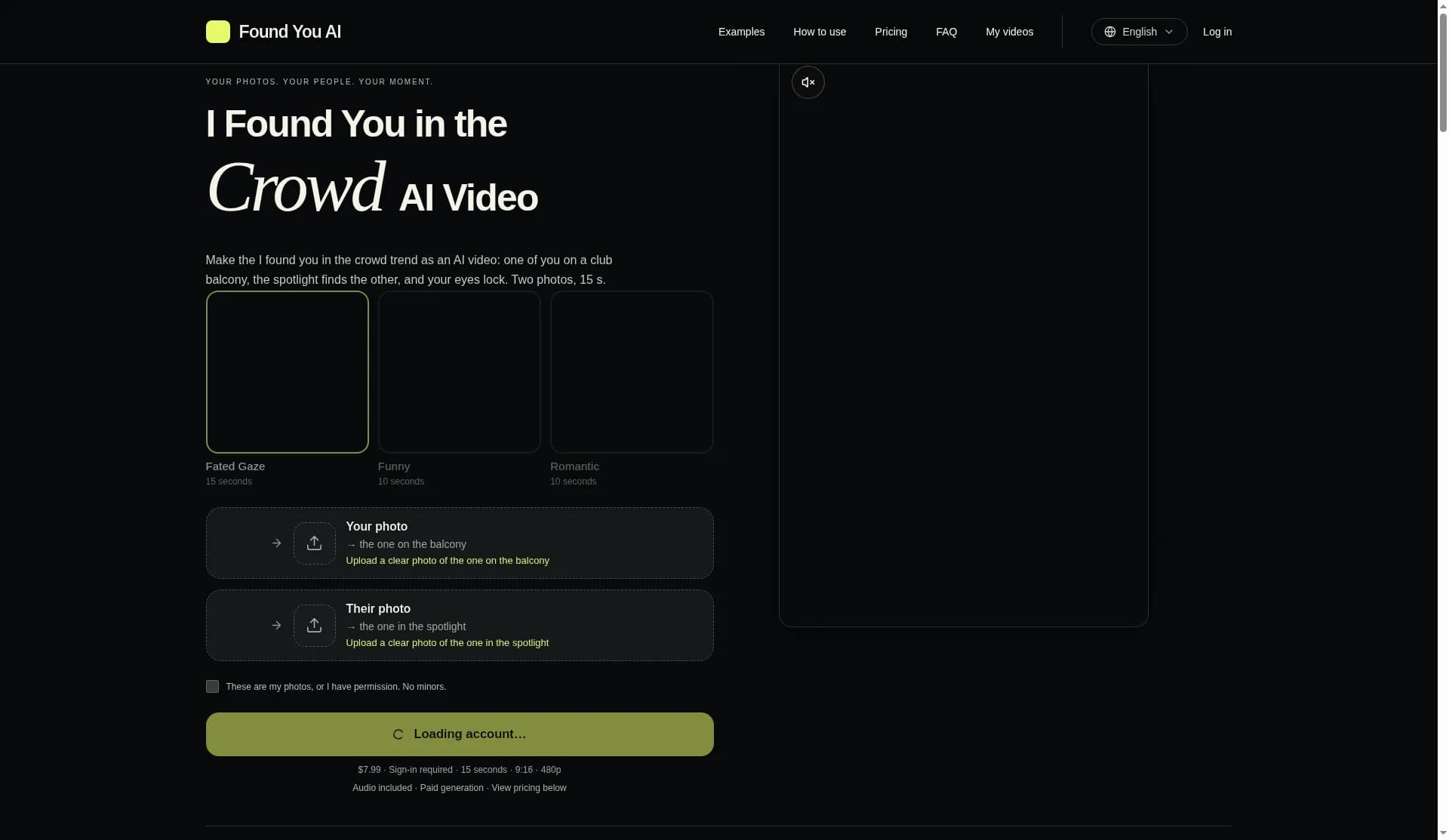Click the 'Funny' label text
1449x840 pixels.
pyautogui.click(x=394, y=466)
